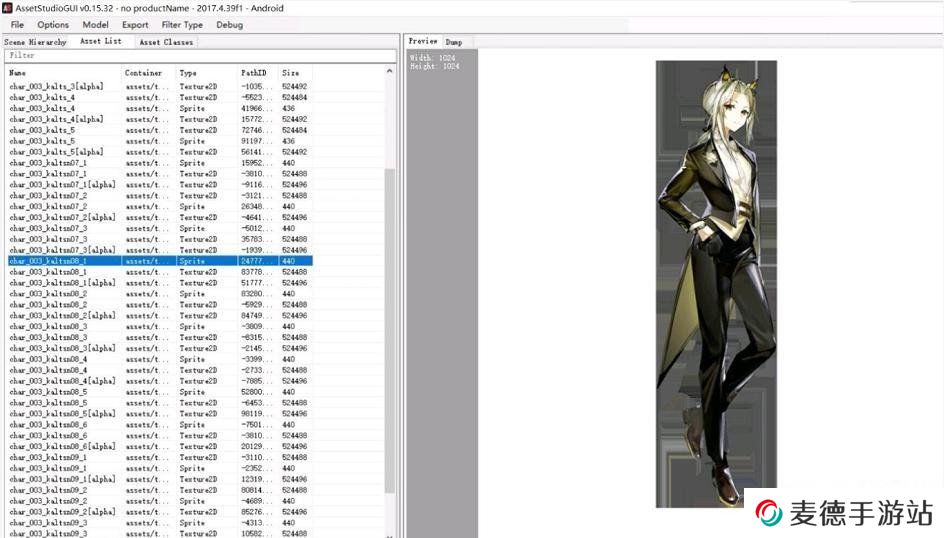This screenshot has width=944, height=538.
Task: Click the highlighted Sprite row, PathID 24777
Action: pos(160,261)
